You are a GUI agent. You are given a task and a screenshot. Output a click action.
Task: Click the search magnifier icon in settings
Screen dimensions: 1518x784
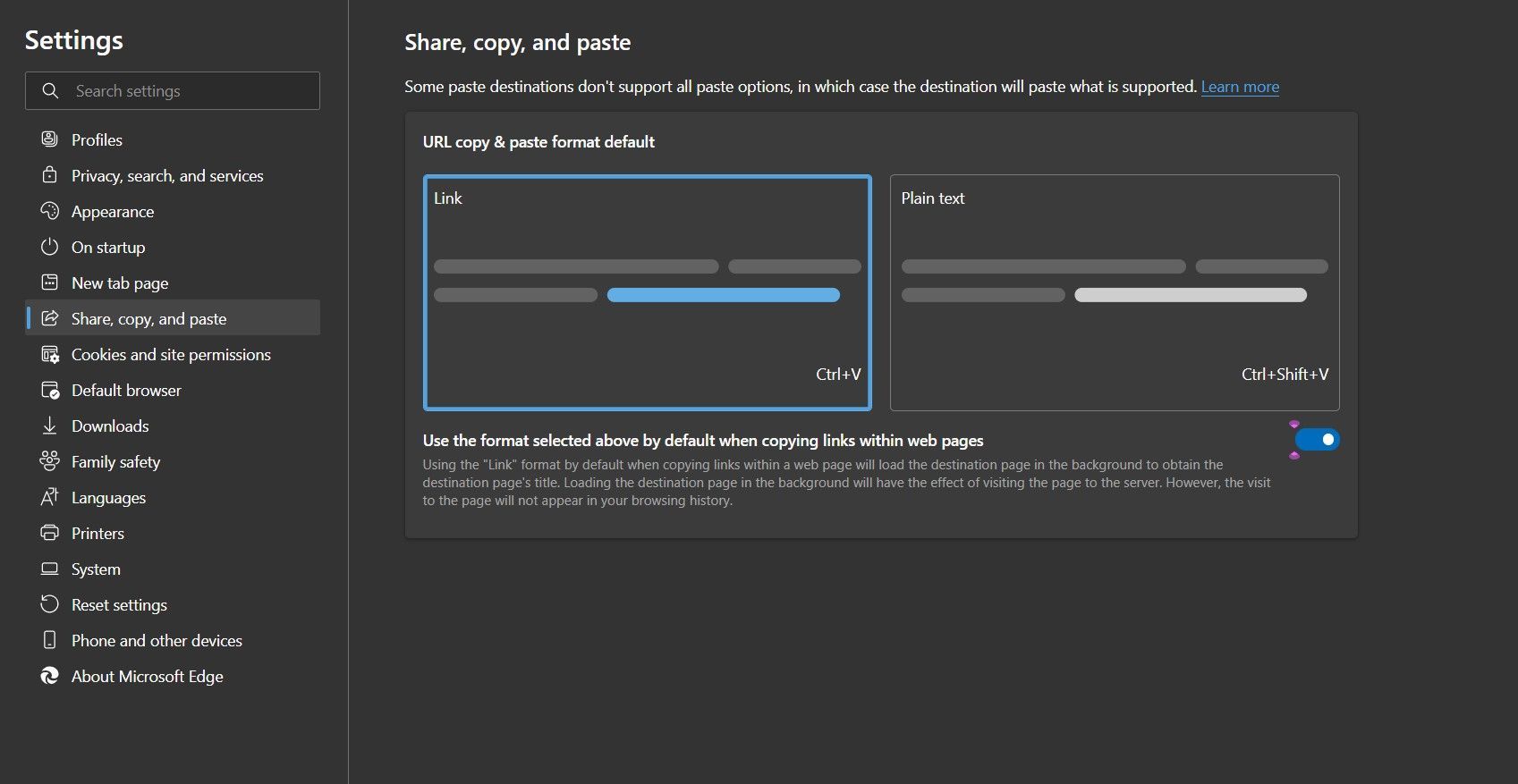(50, 91)
